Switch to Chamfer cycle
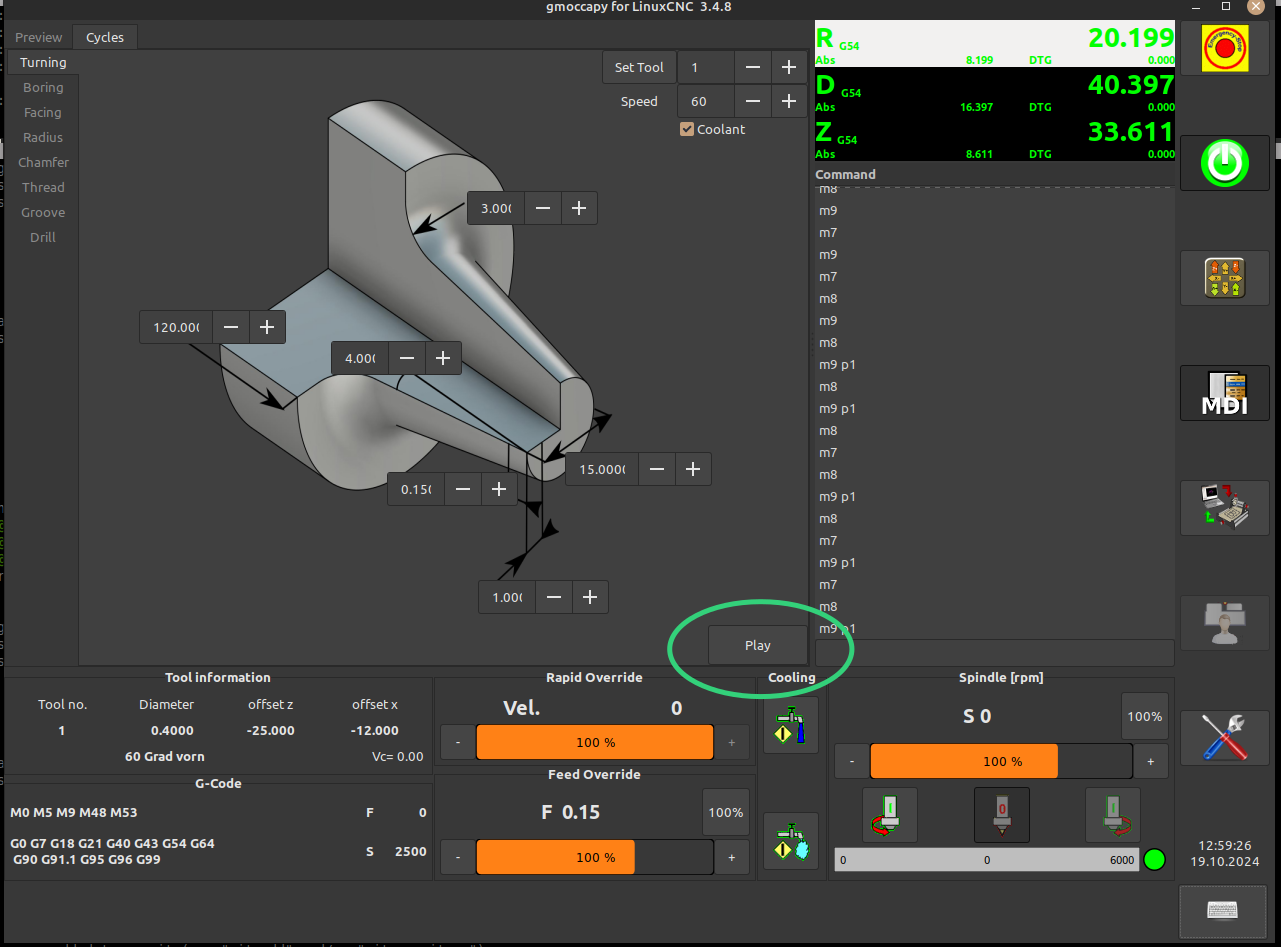The image size is (1281, 947). click(43, 162)
